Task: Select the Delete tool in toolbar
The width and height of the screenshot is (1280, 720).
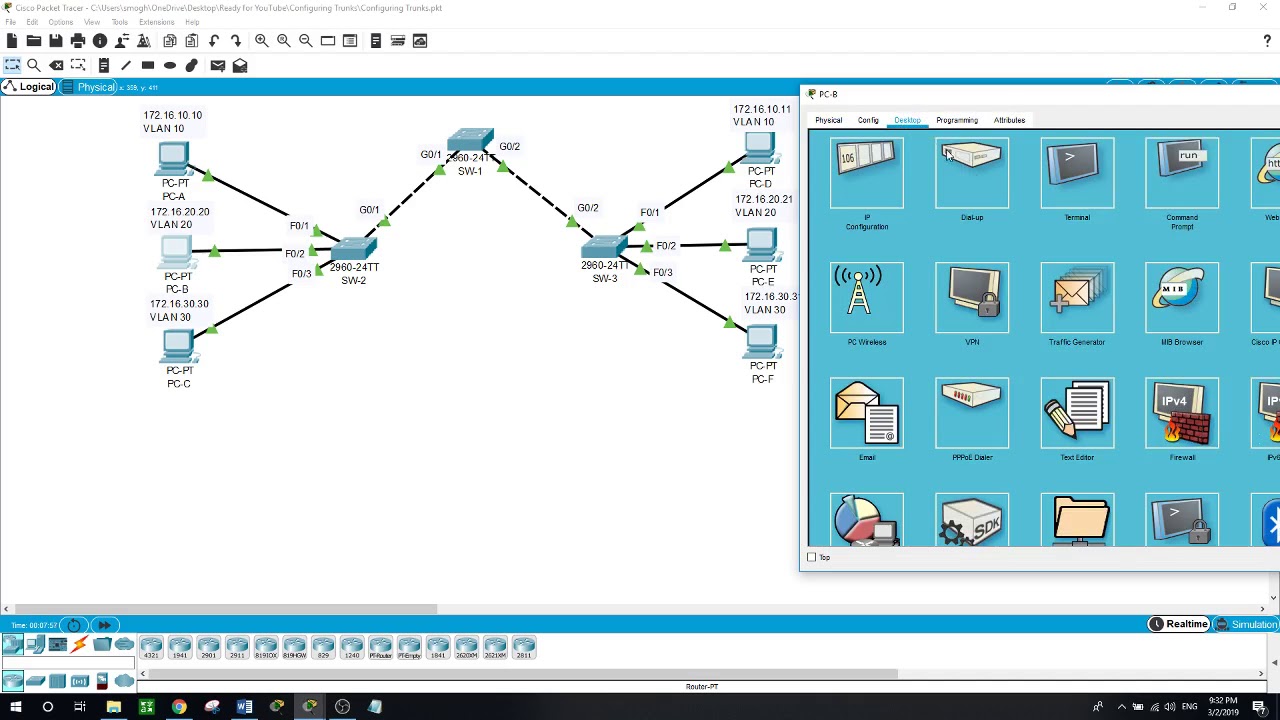Action: click(x=56, y=65)
